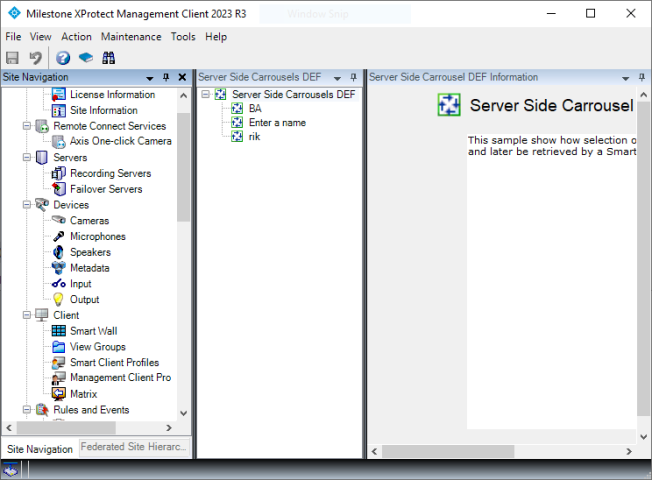The width and height of the screenshot is (652, 480).
Task: Select the rik carrousel item
Action: click(x=254, y=137)
